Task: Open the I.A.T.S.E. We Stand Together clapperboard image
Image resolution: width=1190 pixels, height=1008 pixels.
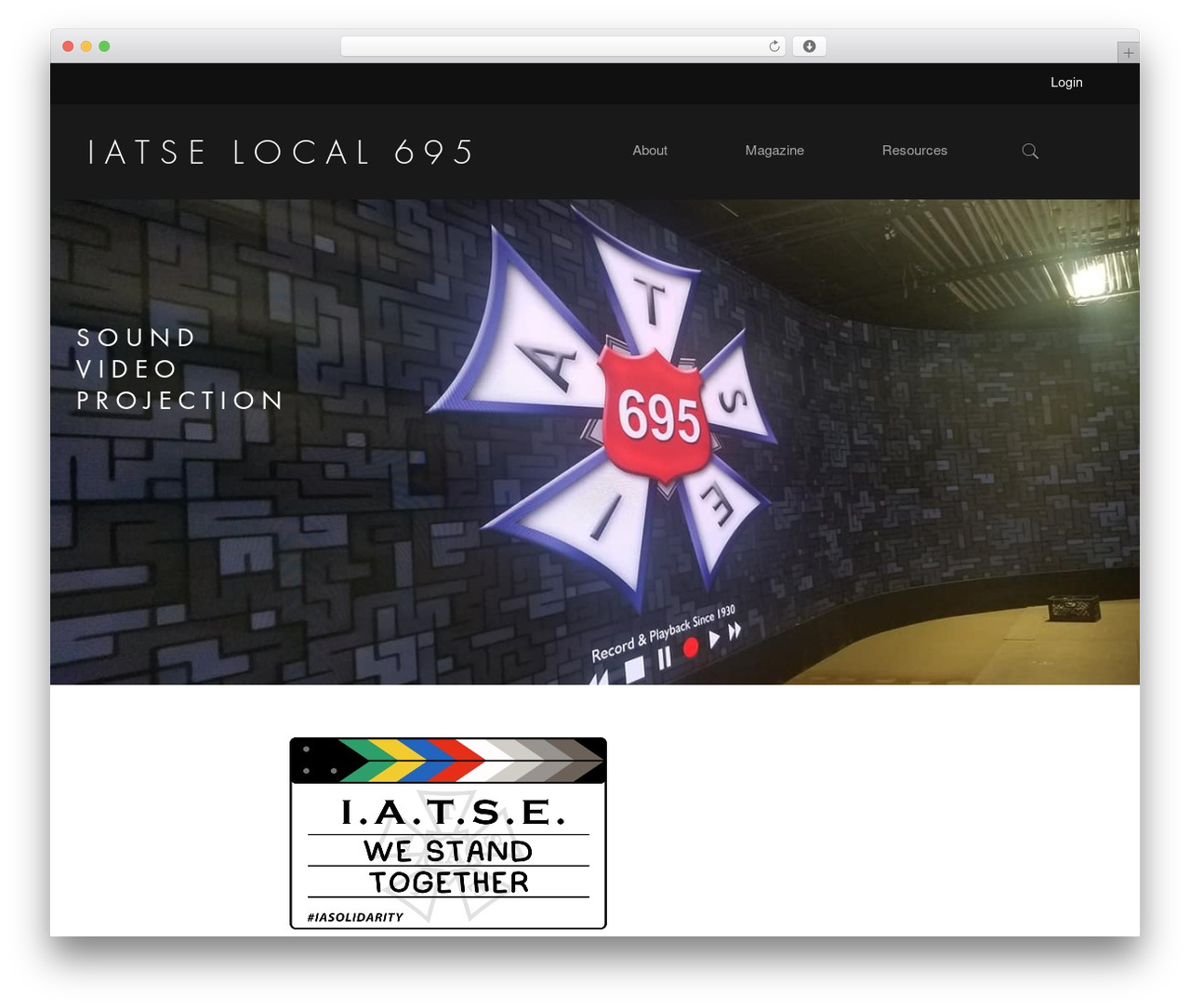Action: [448, 833]
